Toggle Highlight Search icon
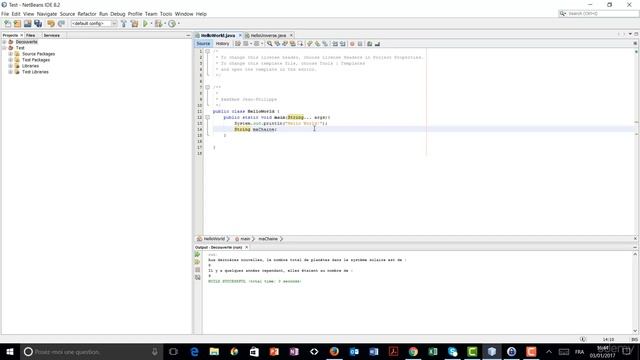This screenshot has width=640, height=360. pos(293,44)
